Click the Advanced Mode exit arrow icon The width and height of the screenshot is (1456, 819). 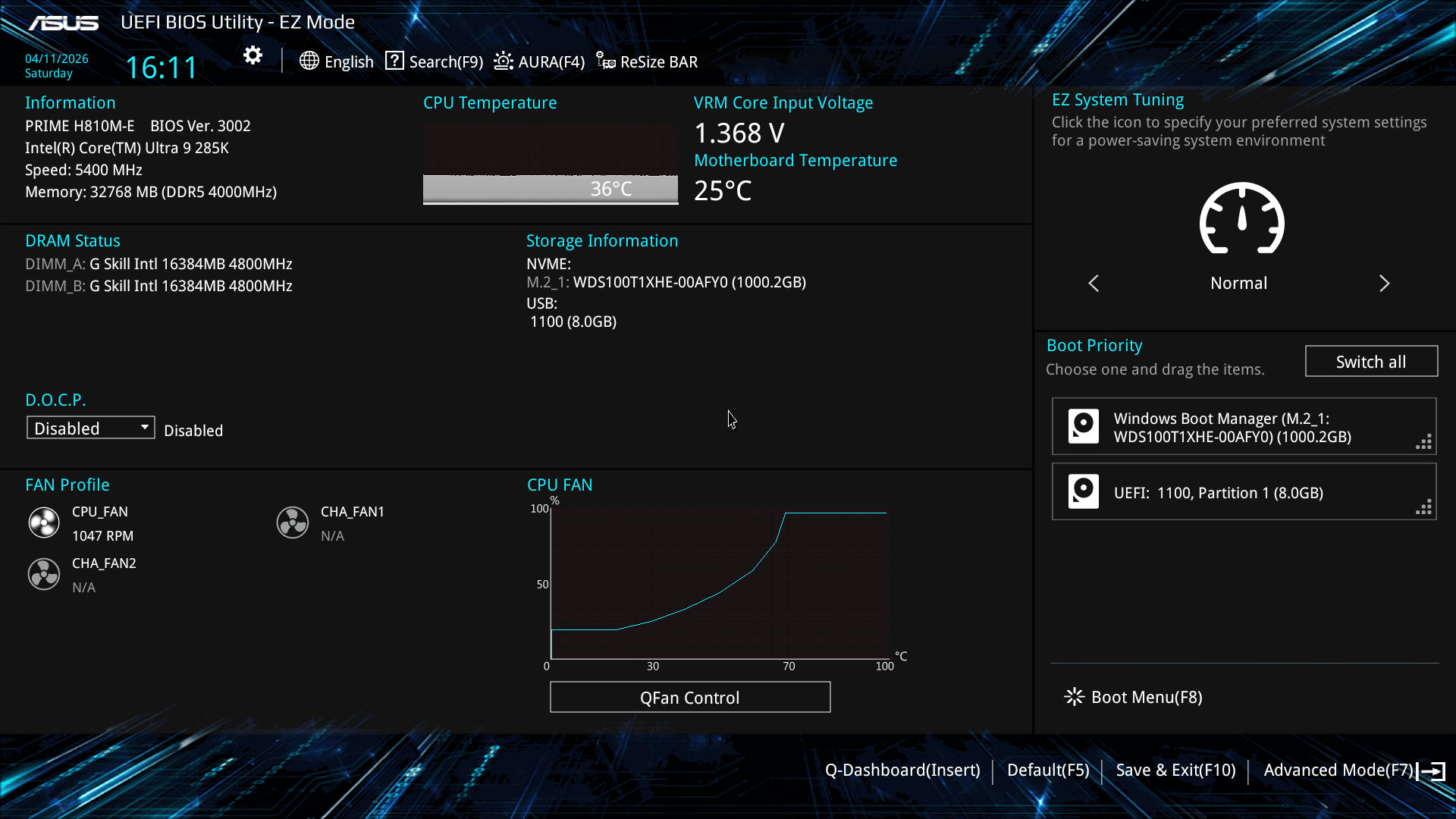coord(1431,771)
